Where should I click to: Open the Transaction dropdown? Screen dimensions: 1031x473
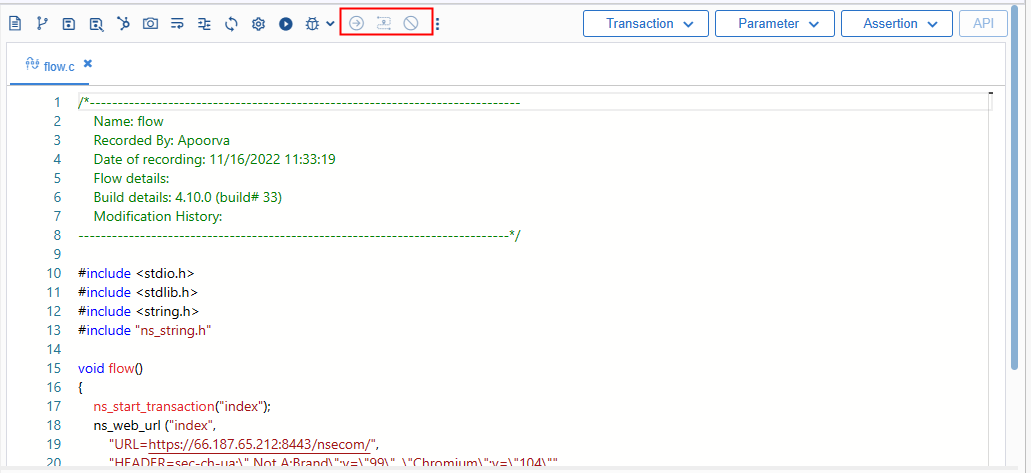[646, 24]
